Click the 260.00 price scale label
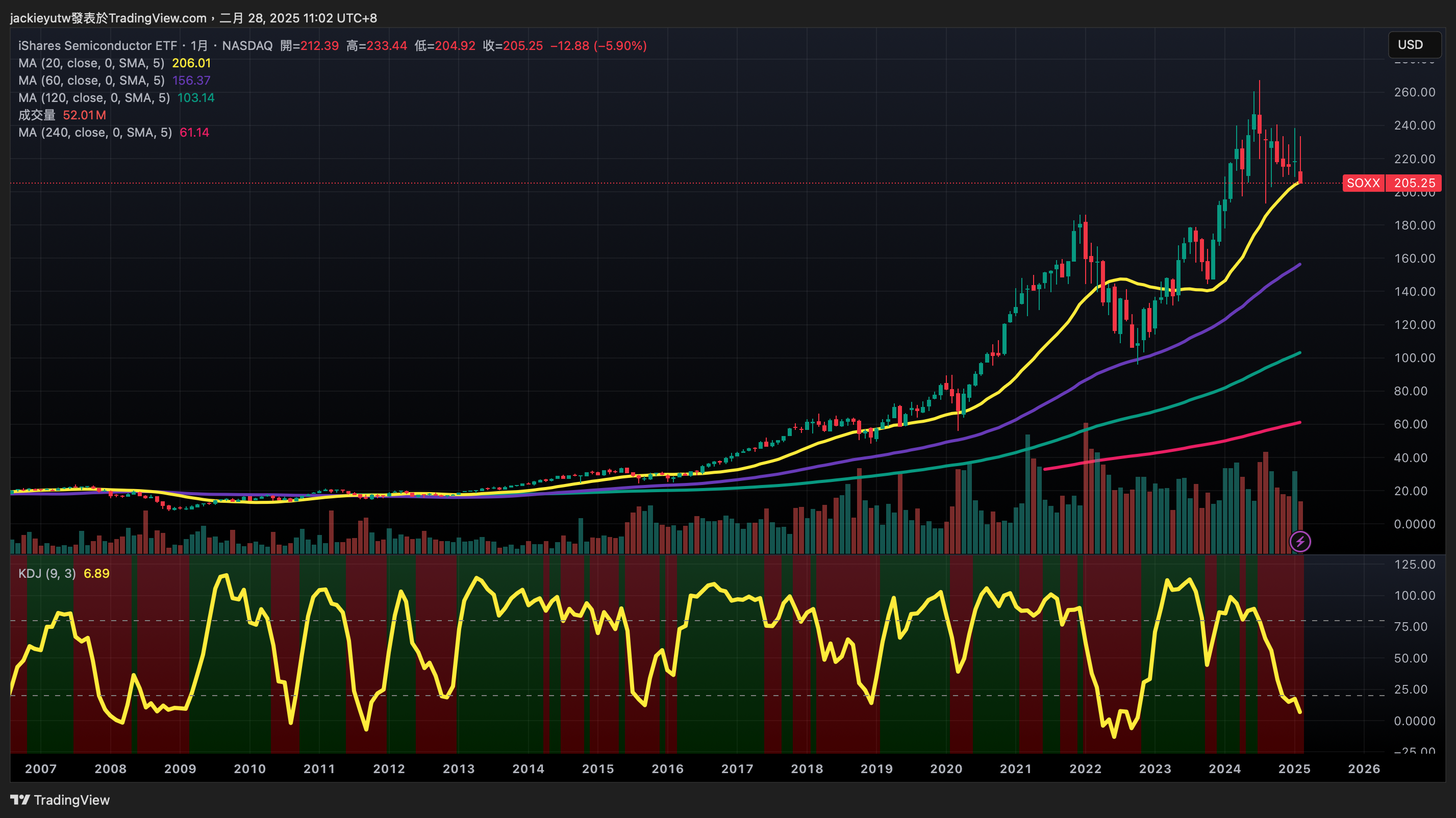The image size is (1456, 818). coord(1414,92)
